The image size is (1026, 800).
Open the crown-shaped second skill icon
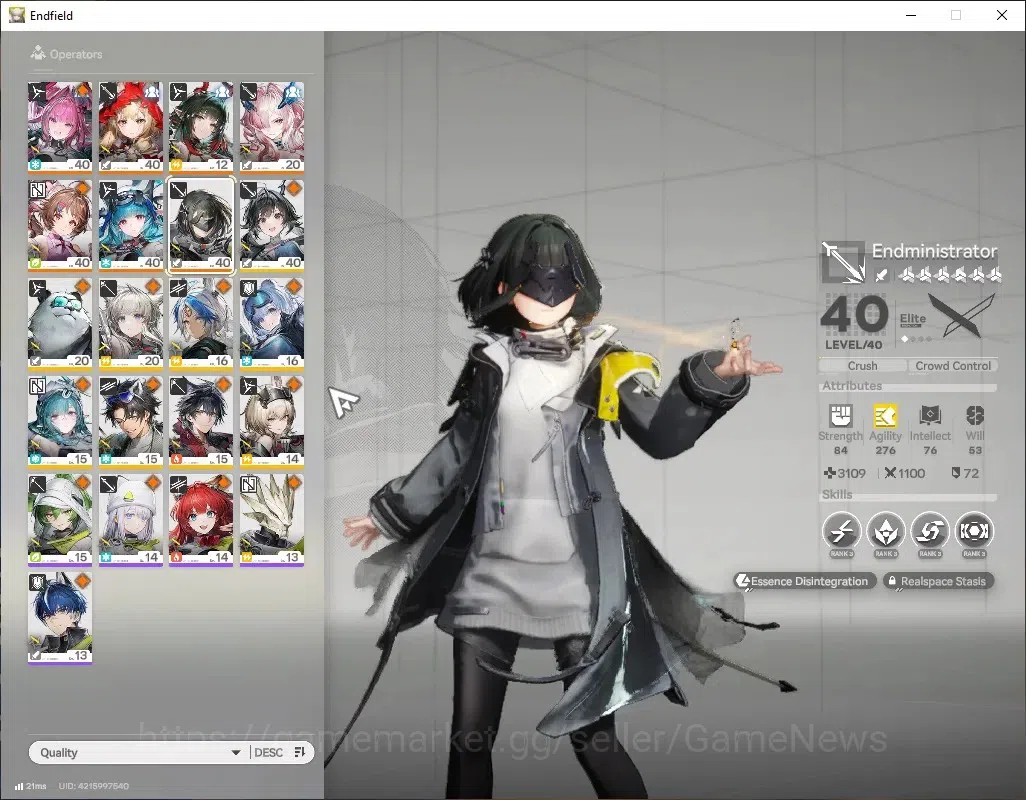885,530
